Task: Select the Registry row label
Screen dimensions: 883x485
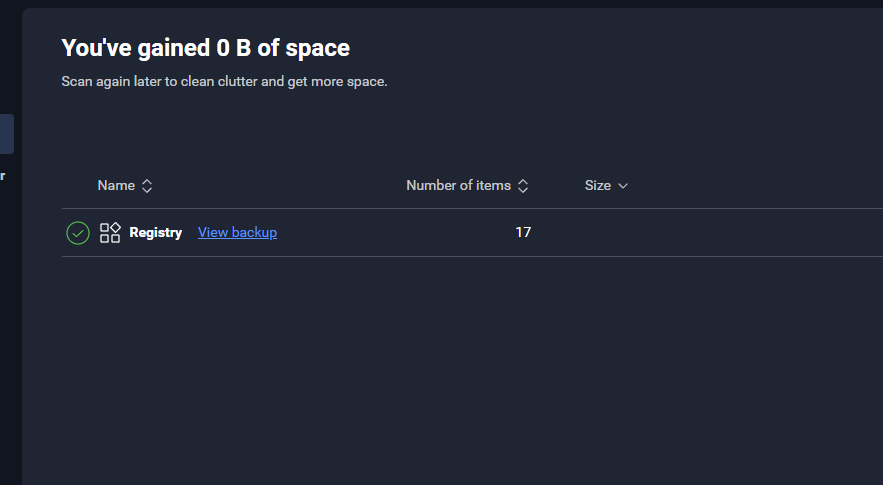Action: 156,232
